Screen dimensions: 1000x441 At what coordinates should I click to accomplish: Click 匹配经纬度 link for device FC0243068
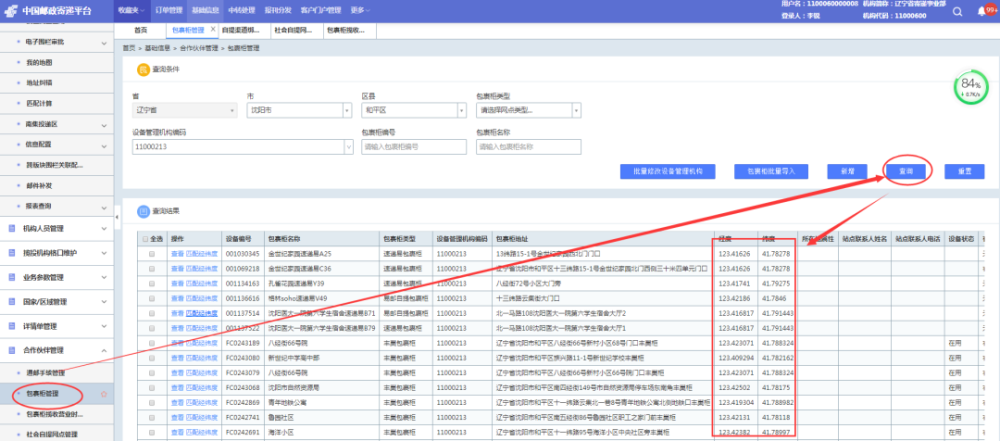pyautogui.click(x=202, y=388)
